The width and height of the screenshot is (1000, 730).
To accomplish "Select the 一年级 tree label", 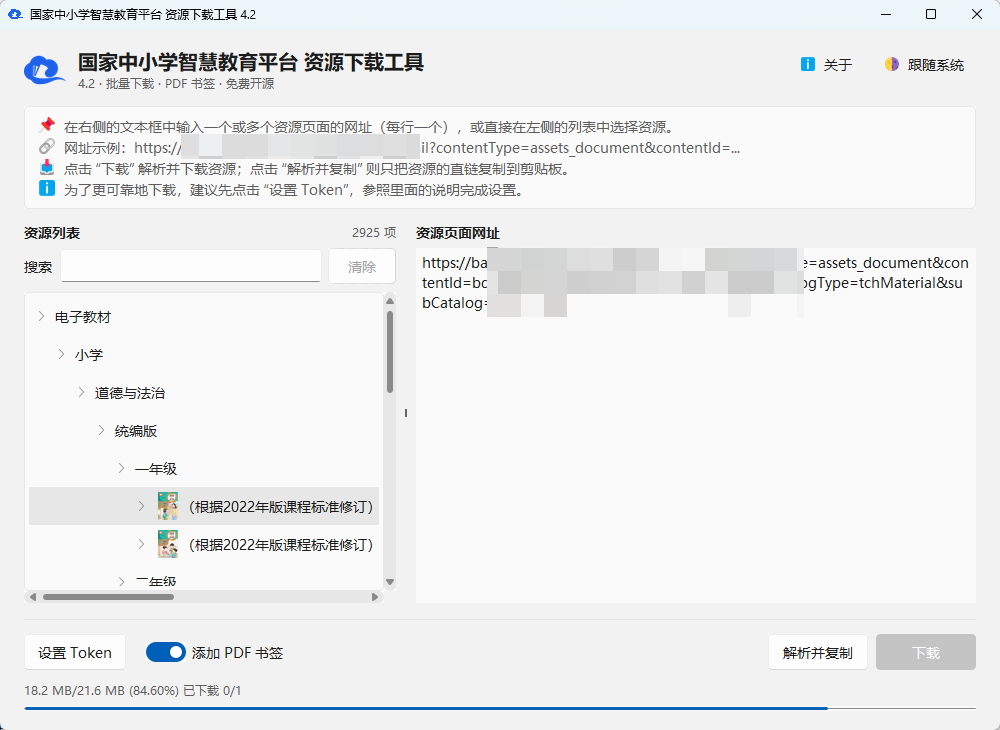I will tap(156, 469).
